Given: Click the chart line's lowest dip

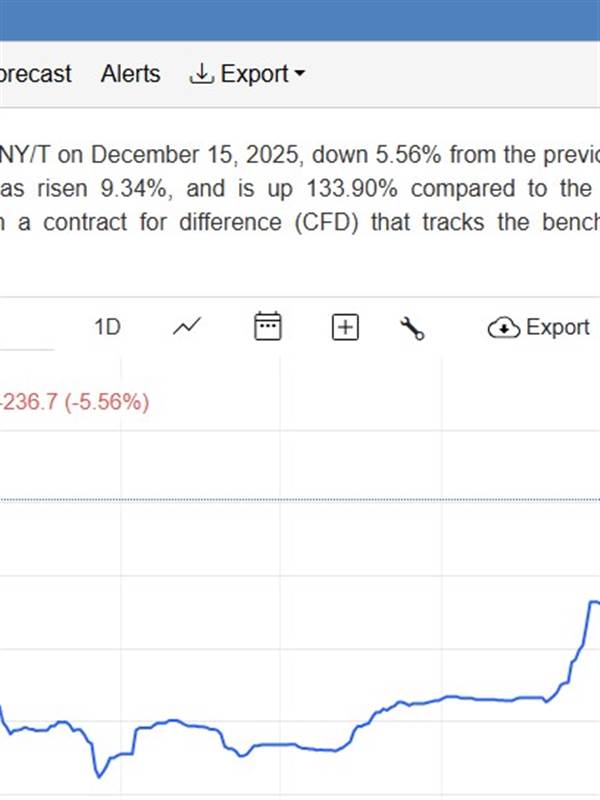Looking at the screenshot, I should [99, 774].
